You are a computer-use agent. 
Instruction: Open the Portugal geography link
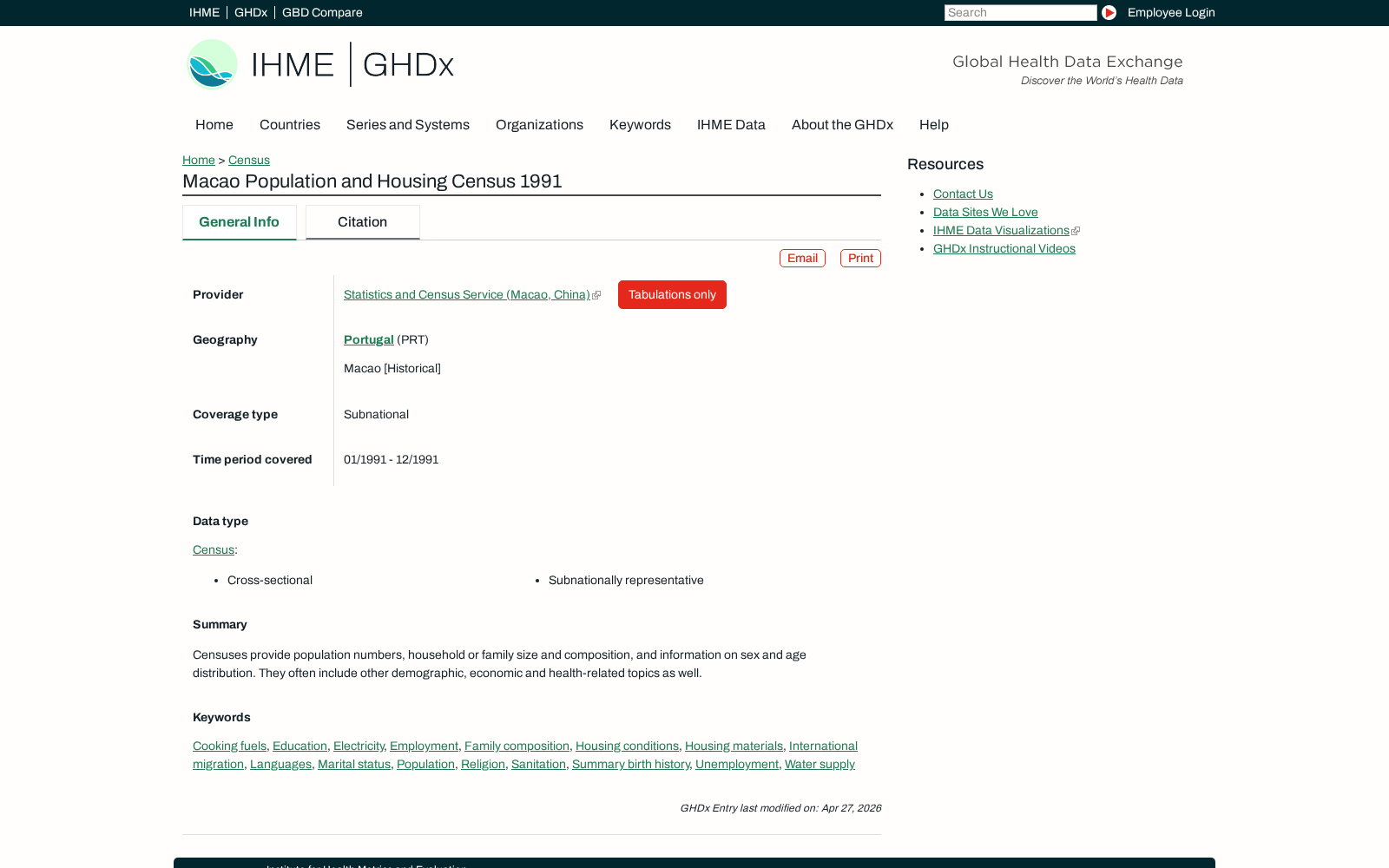369,340
